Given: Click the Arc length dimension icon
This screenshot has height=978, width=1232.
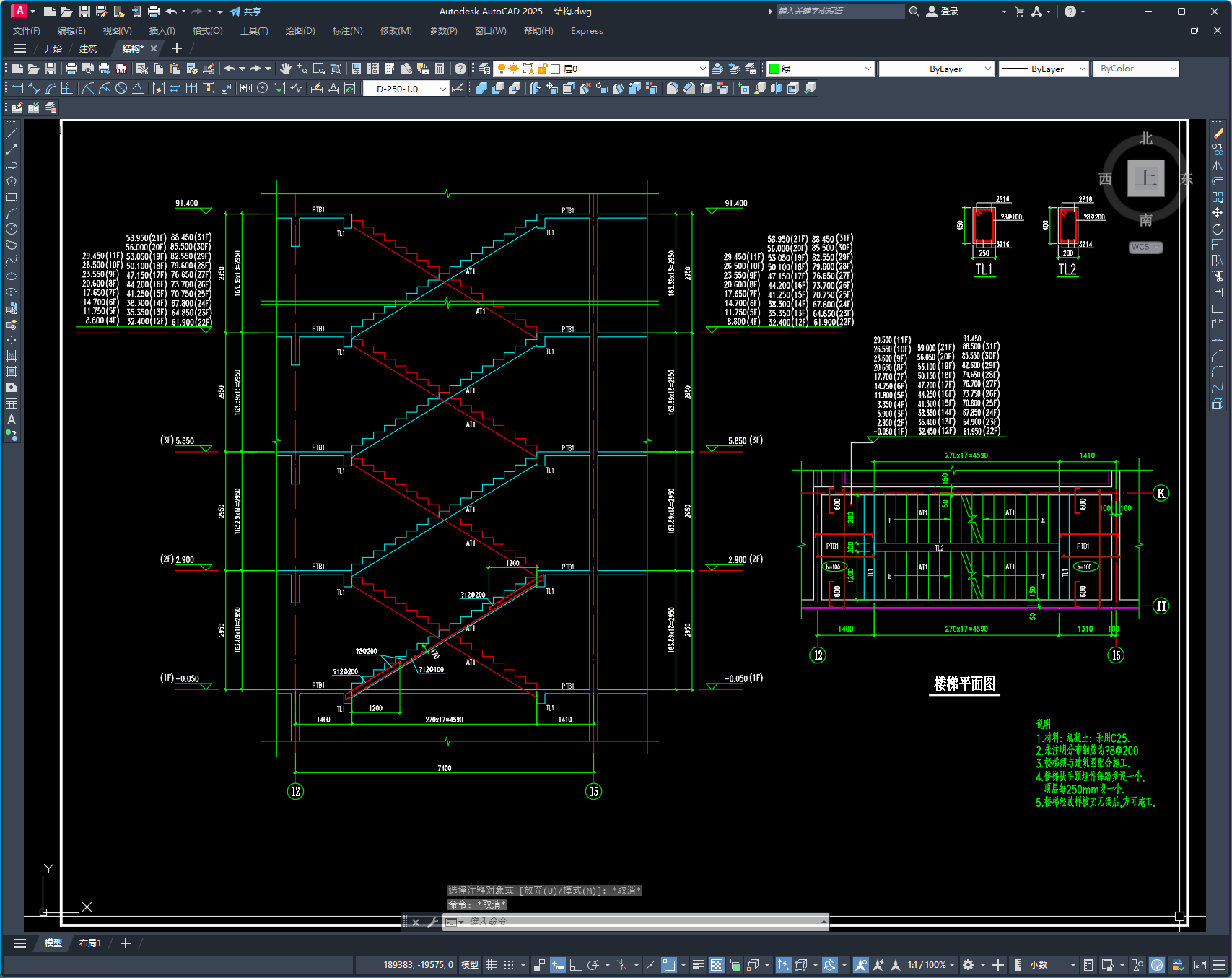Looking at the screenshot, I should (x=51, y=88).
